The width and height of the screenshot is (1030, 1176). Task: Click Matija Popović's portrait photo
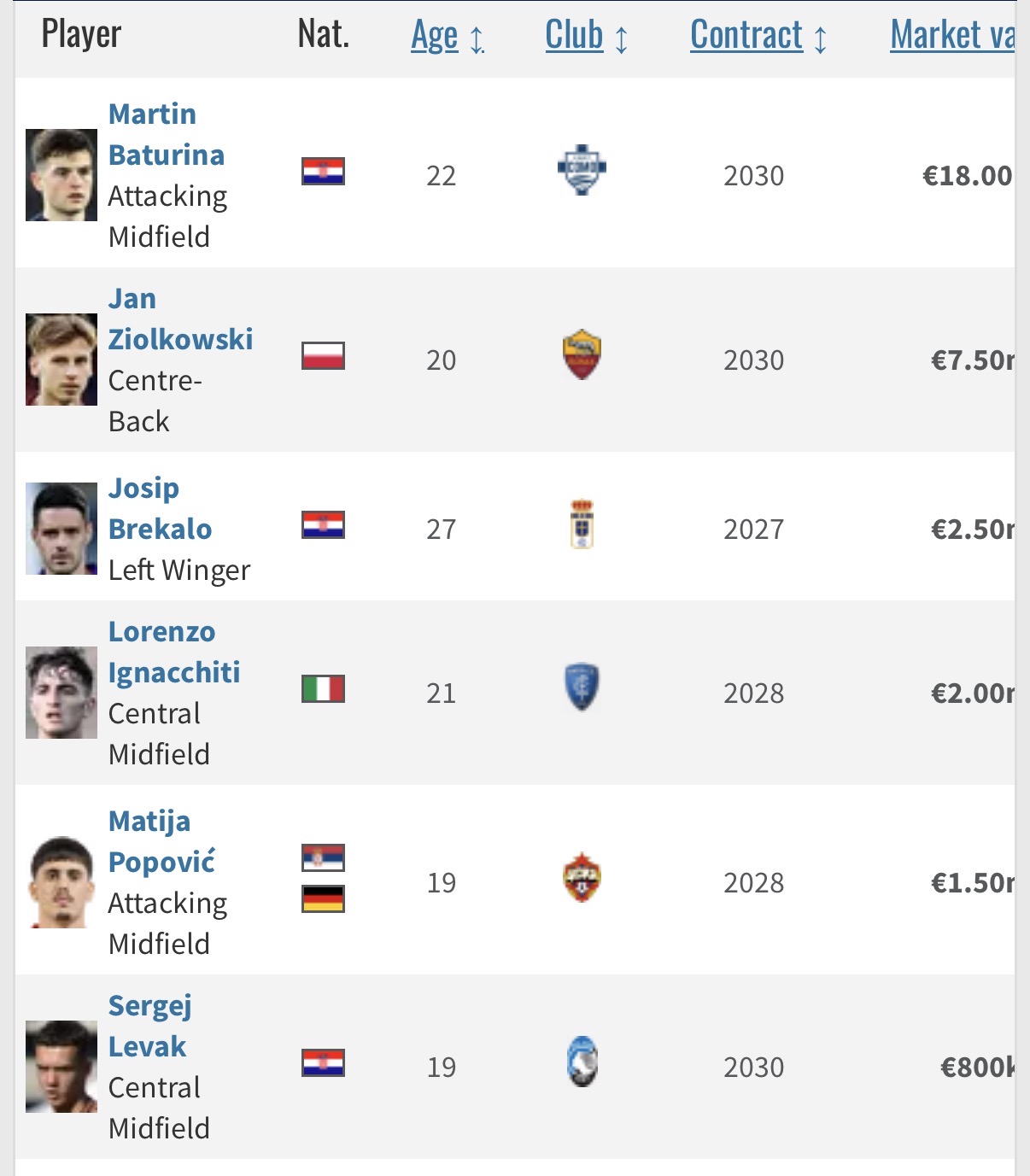61,882
